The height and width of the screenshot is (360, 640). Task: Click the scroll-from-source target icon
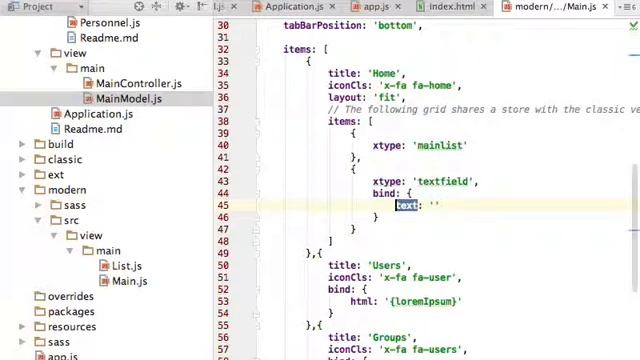tap(139, 7)
